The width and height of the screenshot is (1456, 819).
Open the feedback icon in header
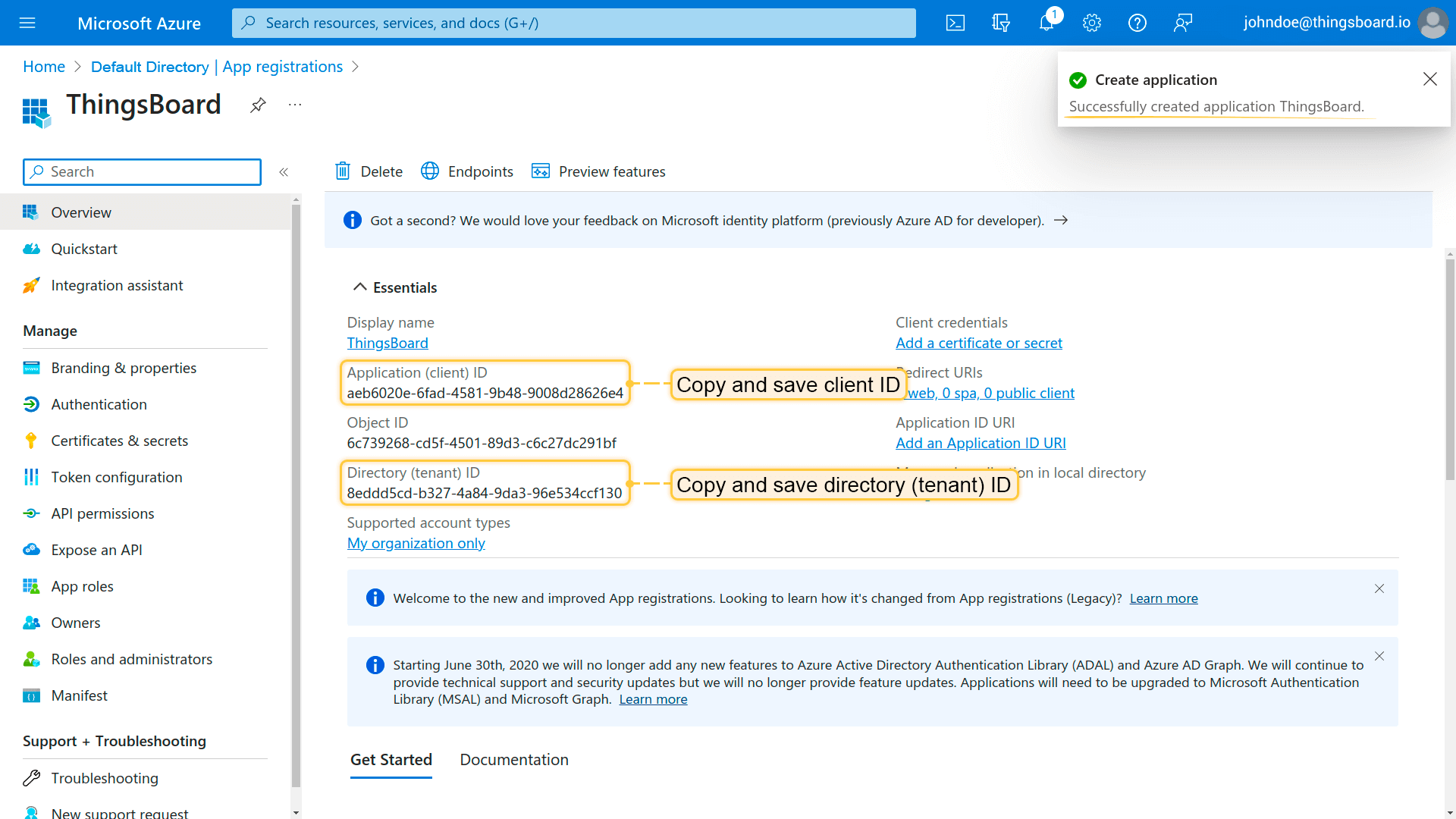click(1183, 23)
